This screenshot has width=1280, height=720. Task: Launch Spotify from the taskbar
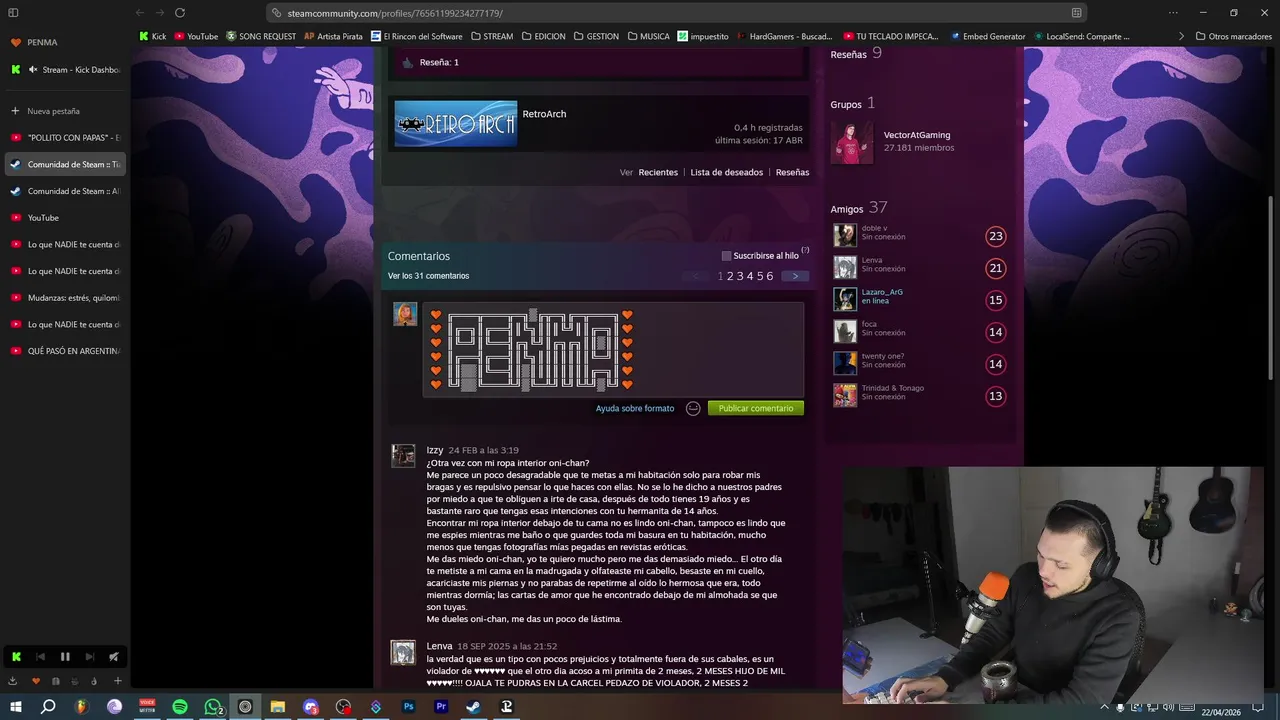tap(180, 707)
